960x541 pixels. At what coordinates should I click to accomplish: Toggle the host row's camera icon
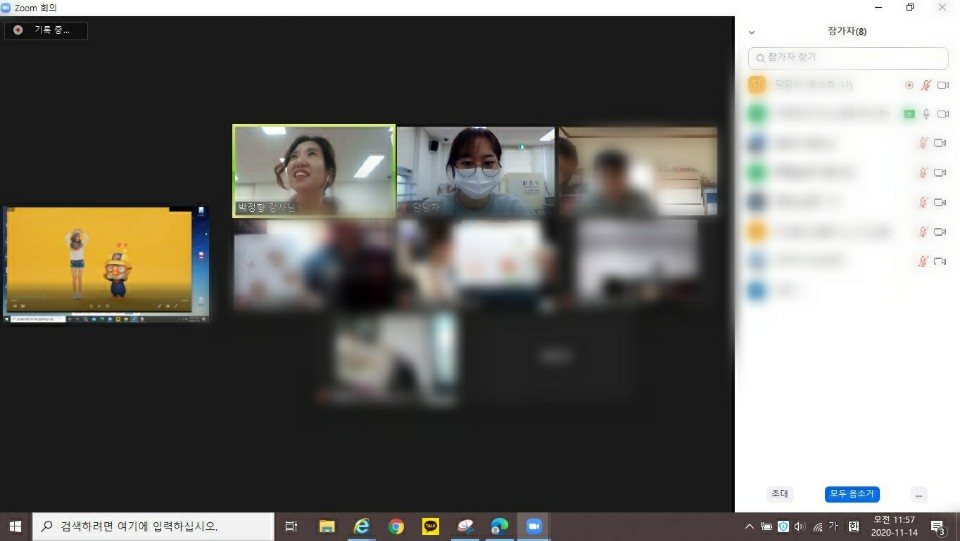(x=943, y=85)
